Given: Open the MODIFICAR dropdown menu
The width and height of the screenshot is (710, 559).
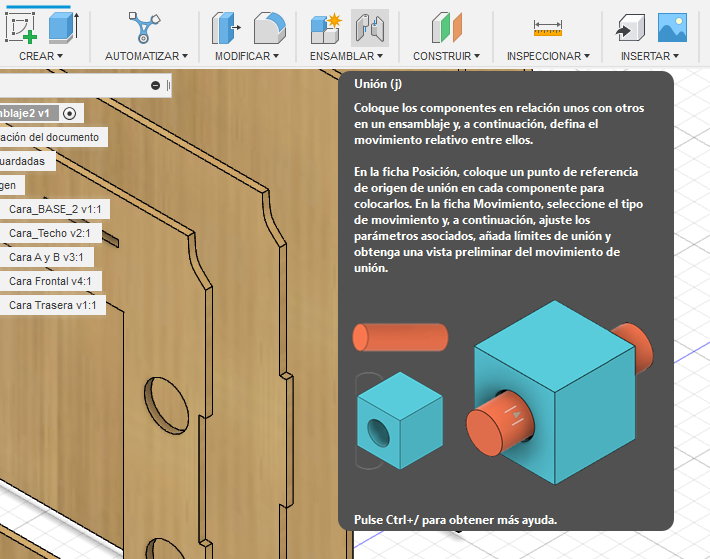Looking at the screenshot, I should 247,56.
